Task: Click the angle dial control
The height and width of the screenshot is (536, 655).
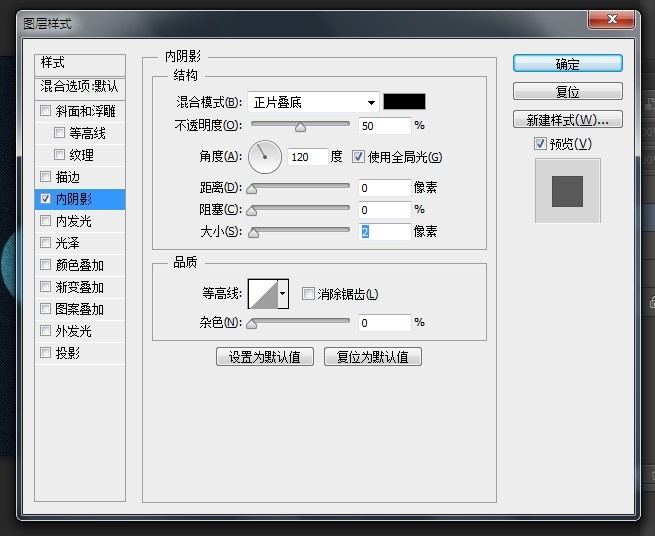Action: [264, 155]
